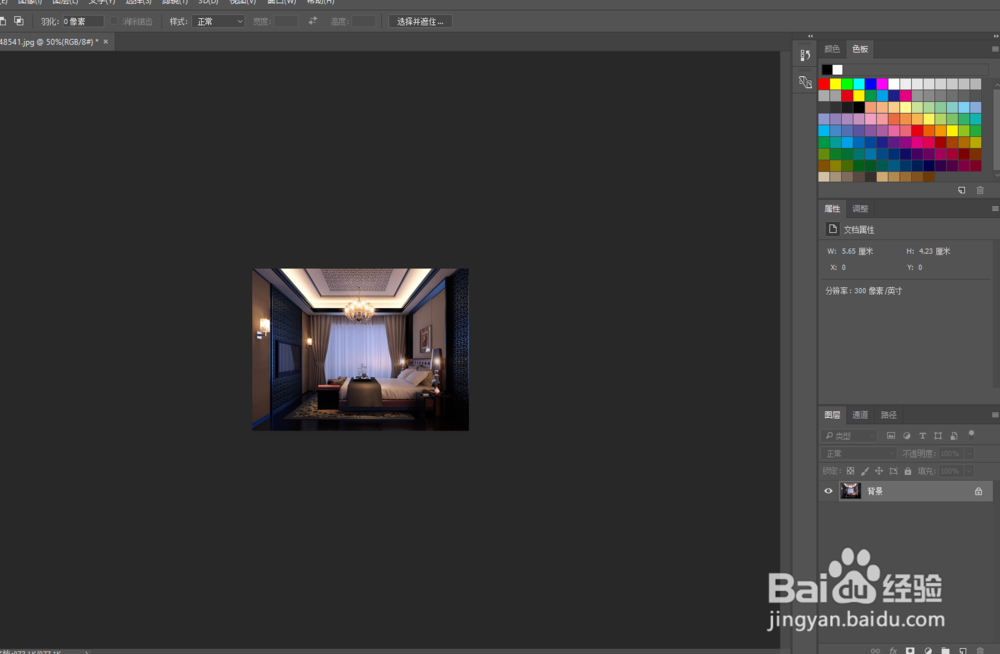Open the layer filter 类型 dropdown

tap(849, 436)
